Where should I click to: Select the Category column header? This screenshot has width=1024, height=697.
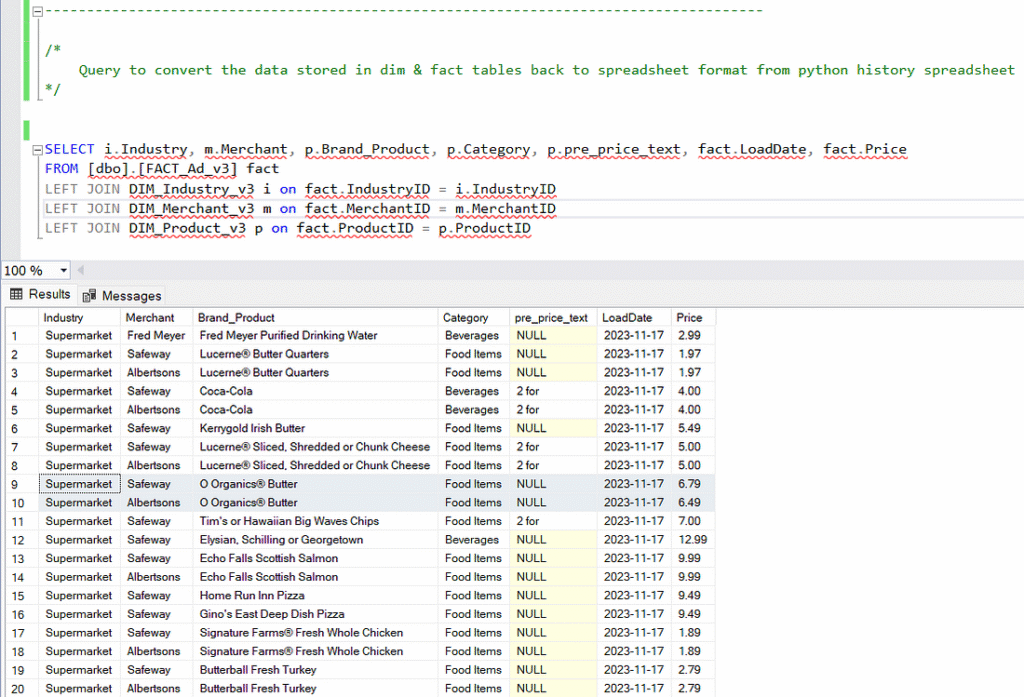[x=473, y=317]
